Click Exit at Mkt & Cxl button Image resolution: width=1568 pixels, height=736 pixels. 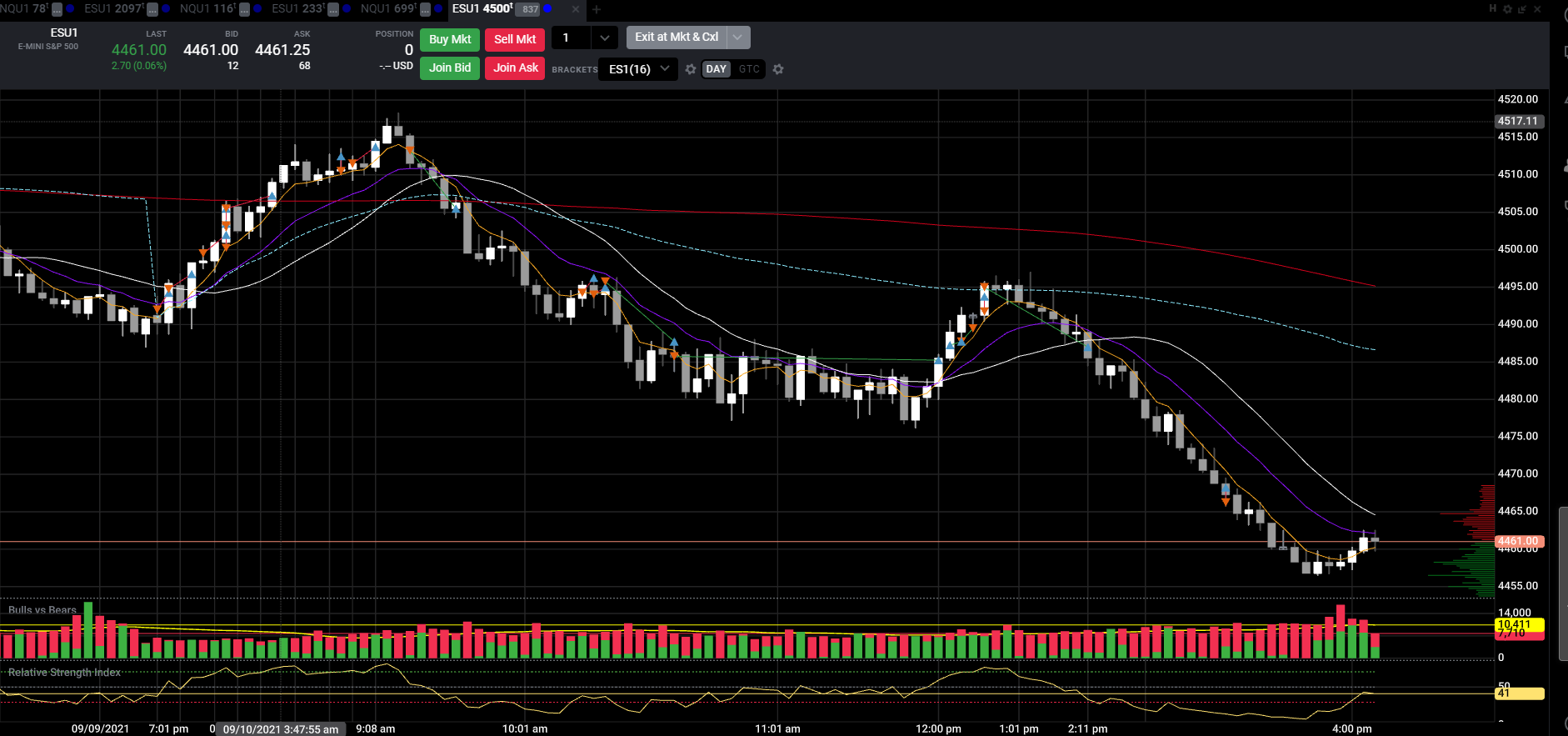click(677, 38)
